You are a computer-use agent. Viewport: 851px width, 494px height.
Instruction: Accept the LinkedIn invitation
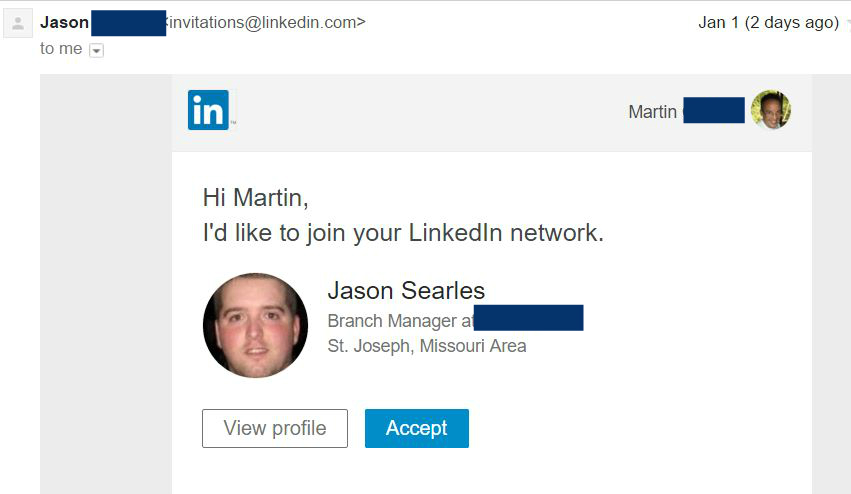point(416,428)
